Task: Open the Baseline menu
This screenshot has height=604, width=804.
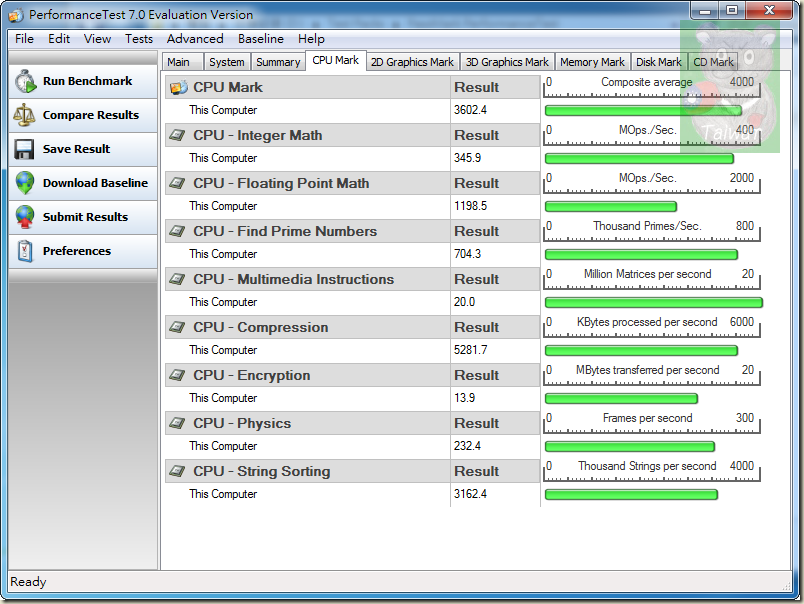Action: [x=260, y=39]
